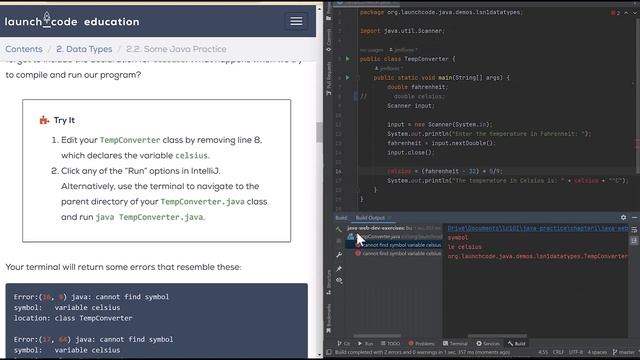Change CRLF line separator in status bar
This screenshot has width=640, height=360.
coord(558,352)
